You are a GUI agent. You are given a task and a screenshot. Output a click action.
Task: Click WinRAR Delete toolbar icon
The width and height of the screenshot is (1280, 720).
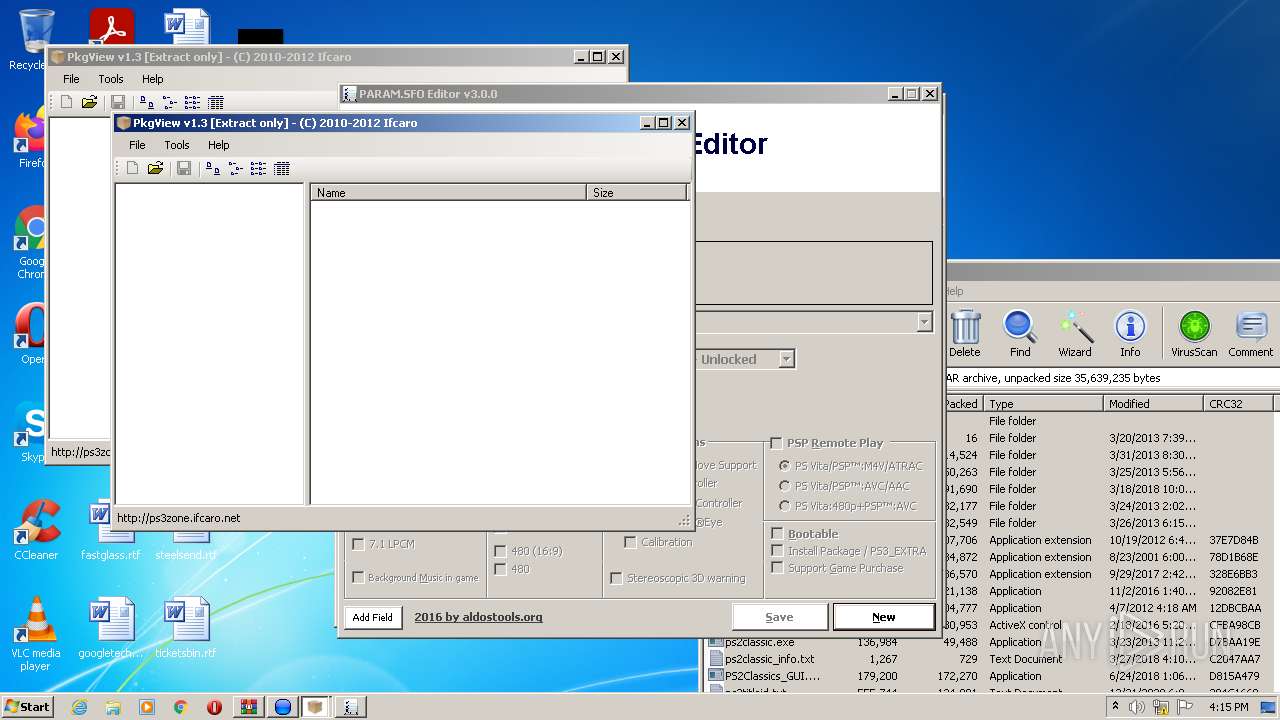pos(965,333)
